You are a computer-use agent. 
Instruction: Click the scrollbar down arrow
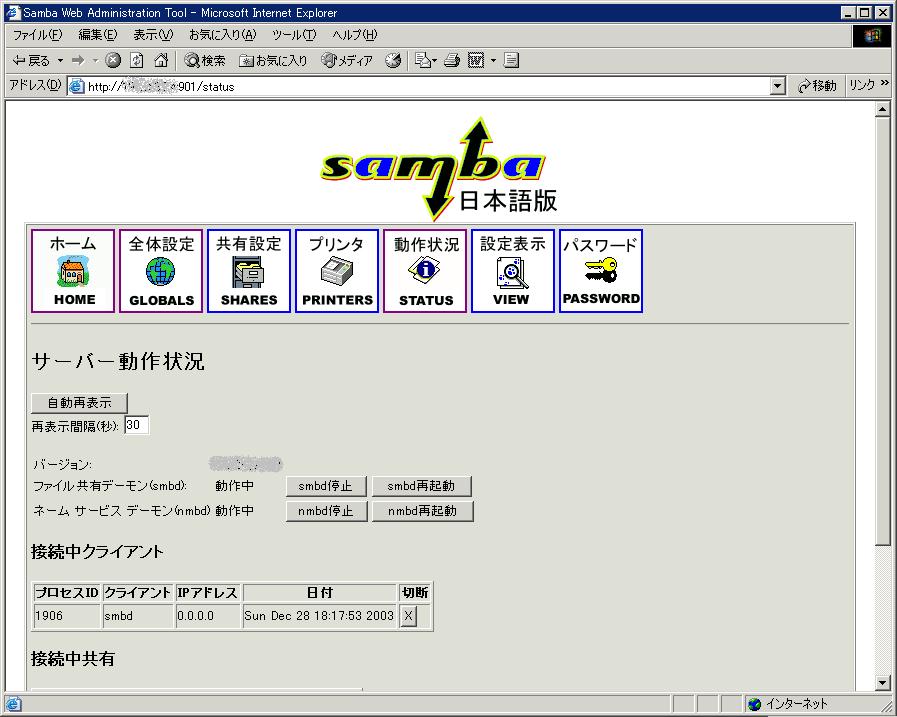click(x=882, y=682)
